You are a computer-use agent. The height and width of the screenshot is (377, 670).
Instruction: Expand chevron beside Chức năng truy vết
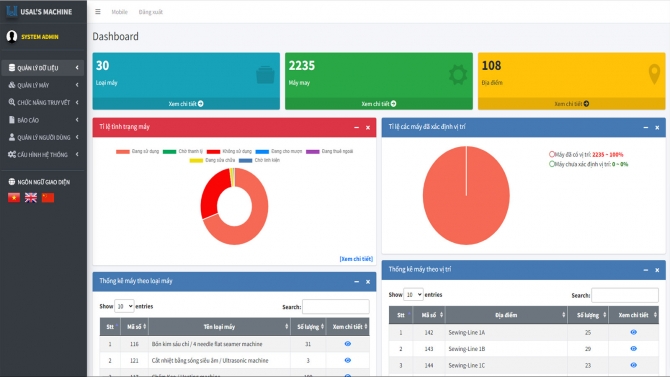(77, 103)
